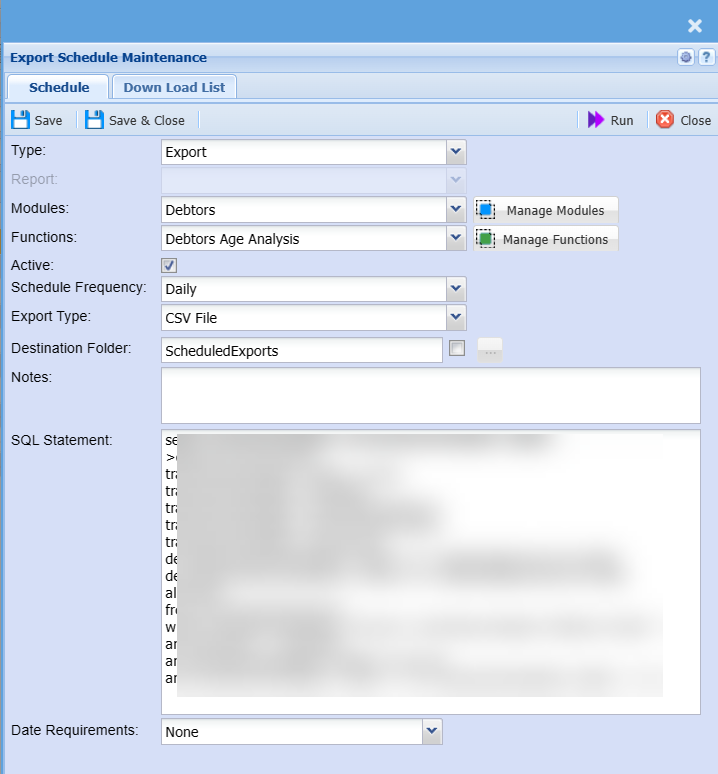Click the Destination Folder label
The image size is (718, 774).
[x=71, y=348]
